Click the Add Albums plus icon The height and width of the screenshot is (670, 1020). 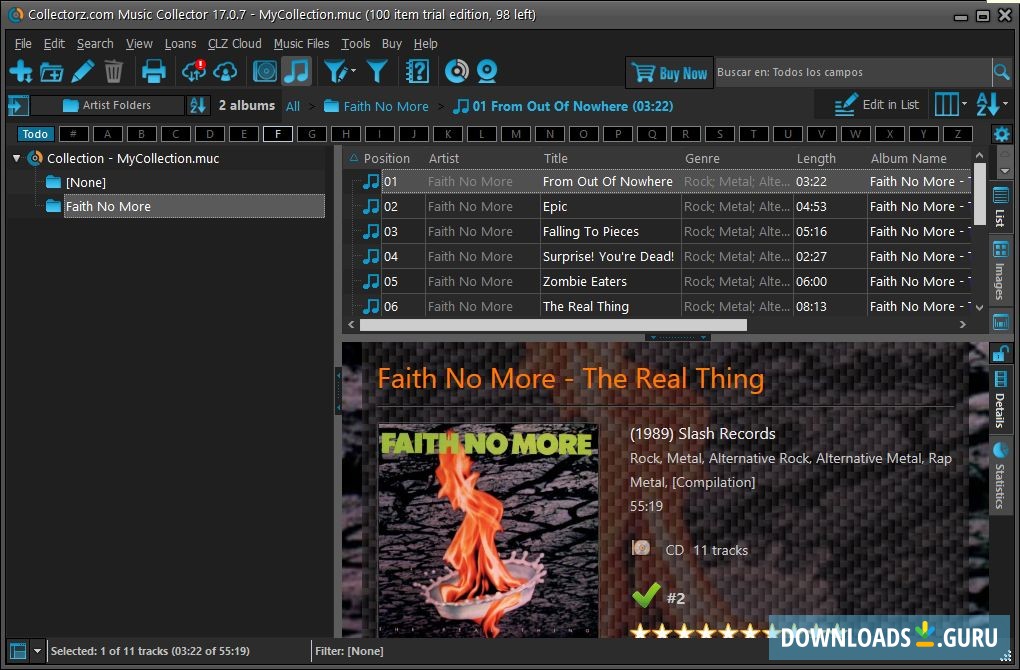point(20,71)
